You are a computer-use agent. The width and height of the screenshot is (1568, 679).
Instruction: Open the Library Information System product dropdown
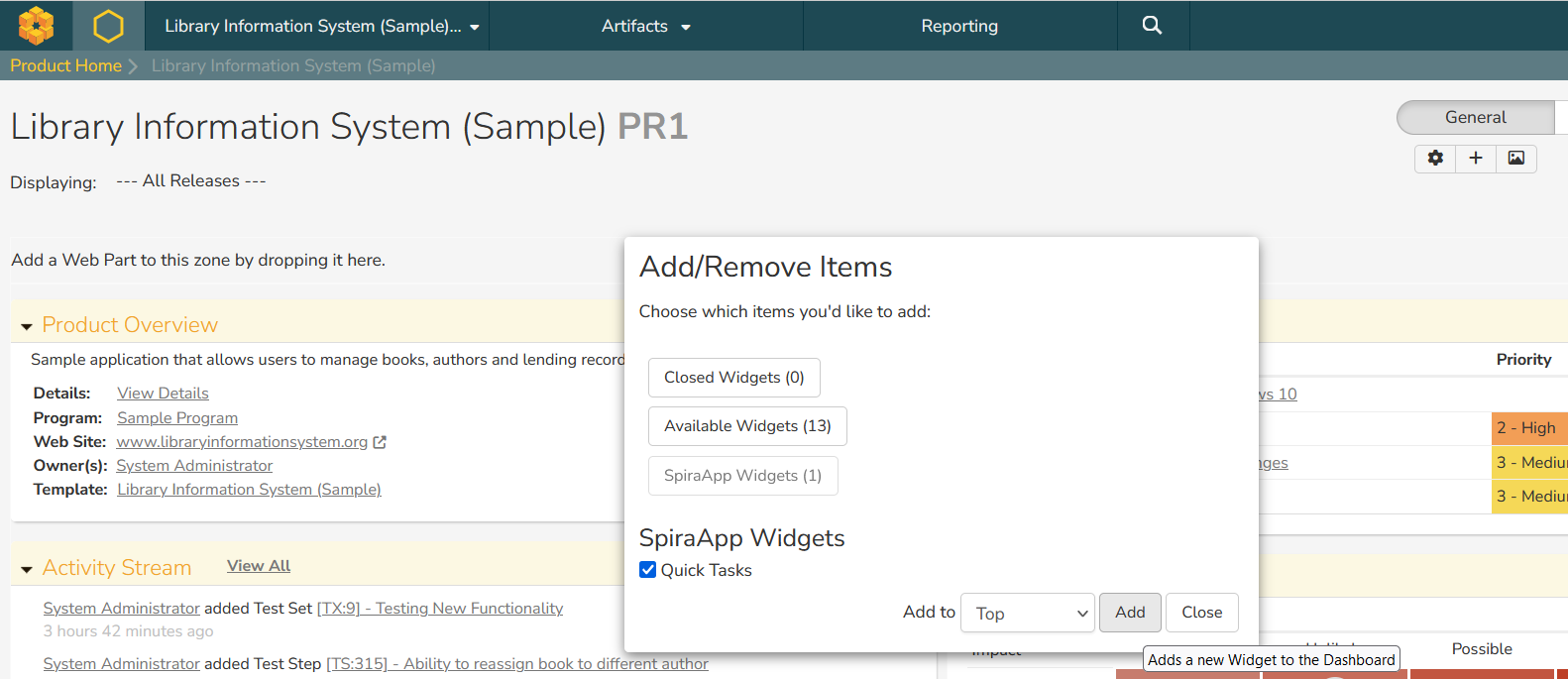pos(322,26)
